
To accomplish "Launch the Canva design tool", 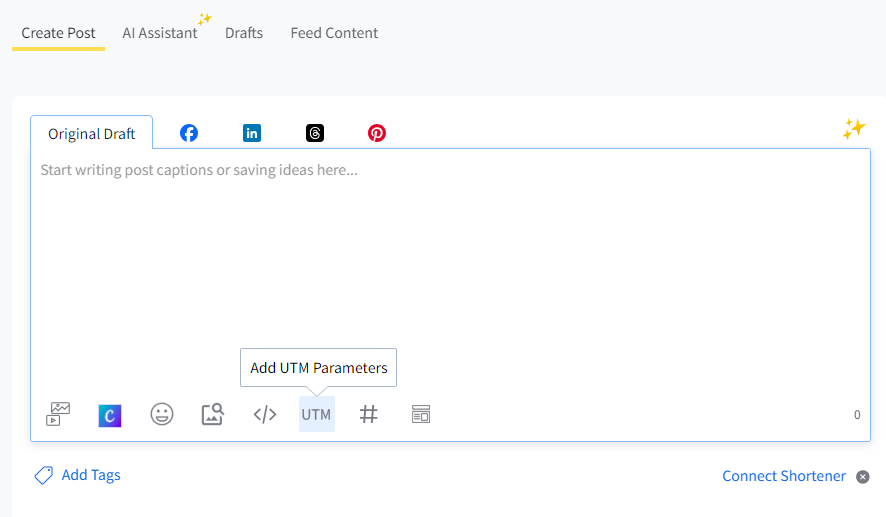I will pyautogui.click(x=110, y=415).
